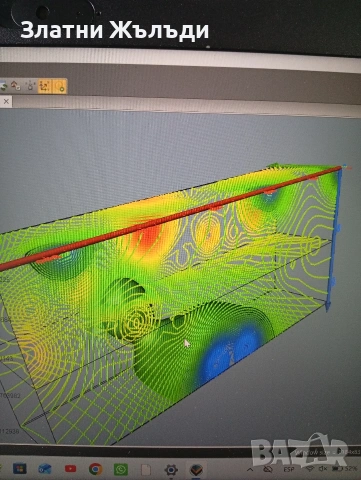
Task: Click the green refresh arrows toolbar icon
Action: [x=3, y=87]
